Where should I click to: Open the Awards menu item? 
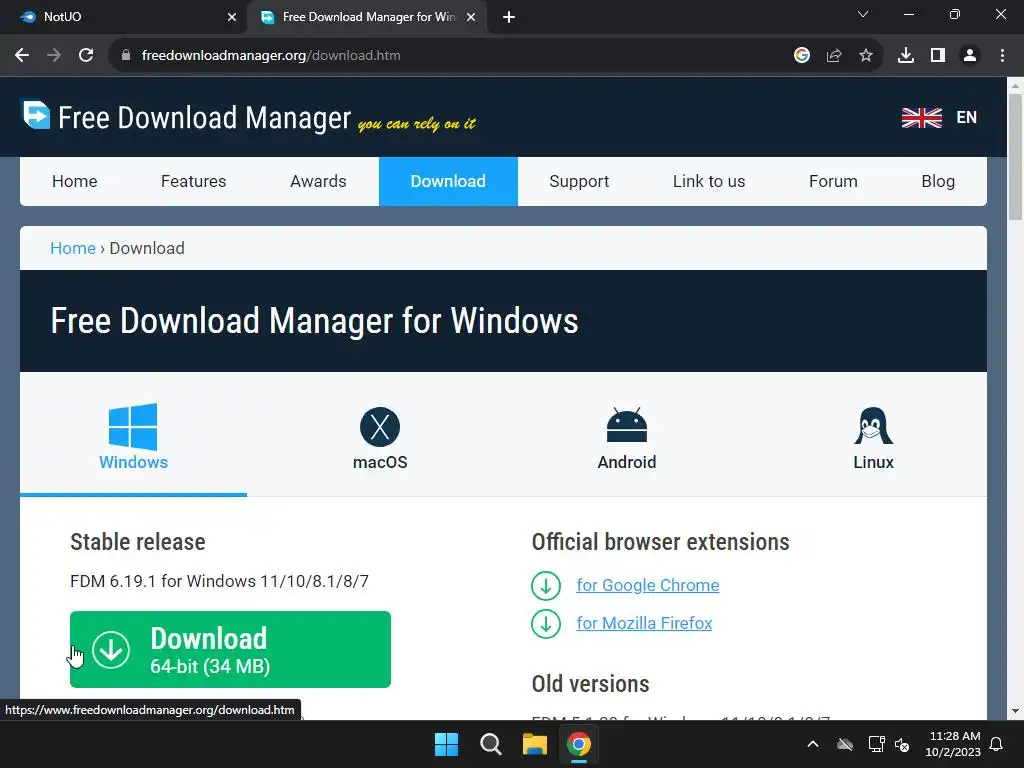[318, 182]
